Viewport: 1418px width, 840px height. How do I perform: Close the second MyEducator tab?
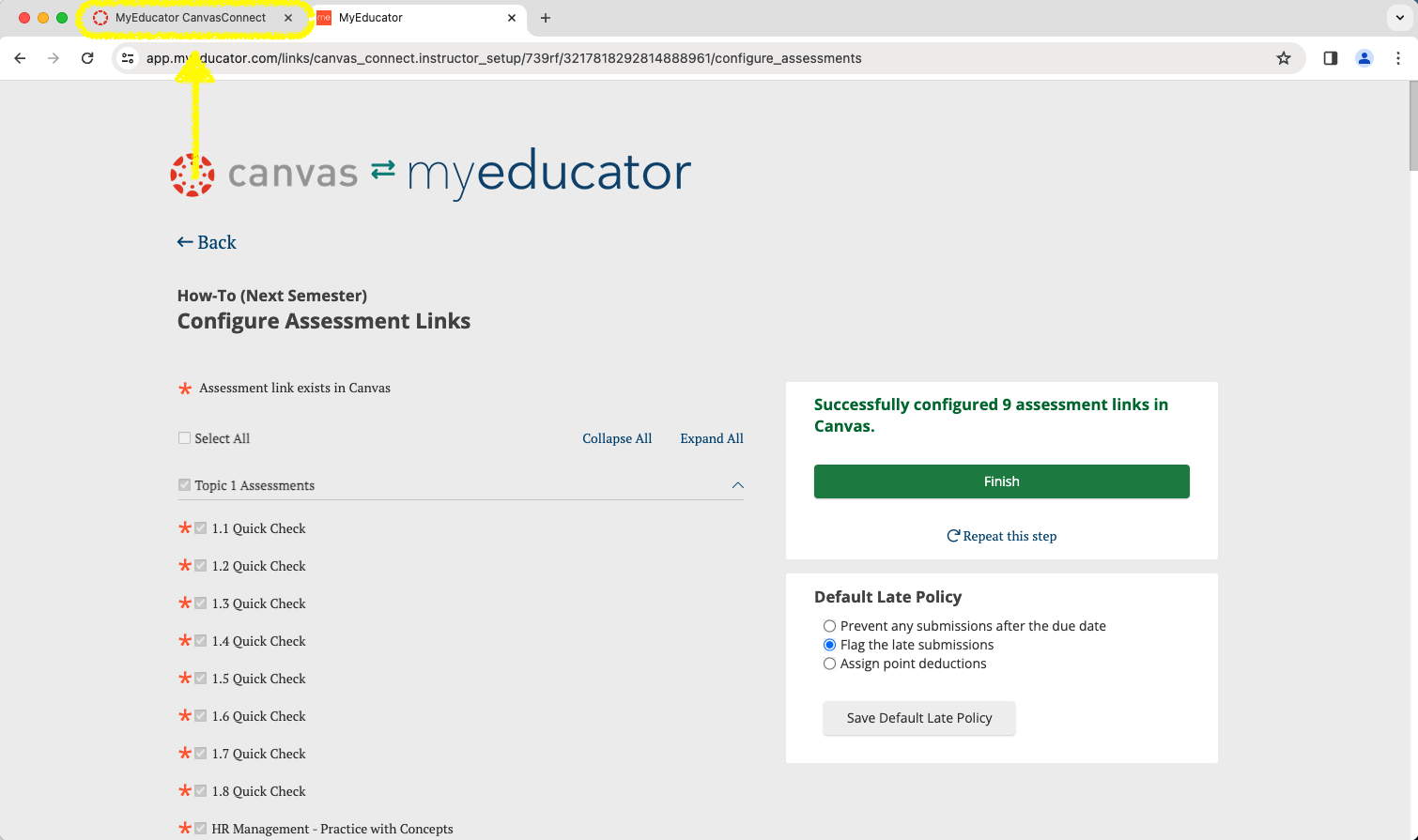point(512,18)
